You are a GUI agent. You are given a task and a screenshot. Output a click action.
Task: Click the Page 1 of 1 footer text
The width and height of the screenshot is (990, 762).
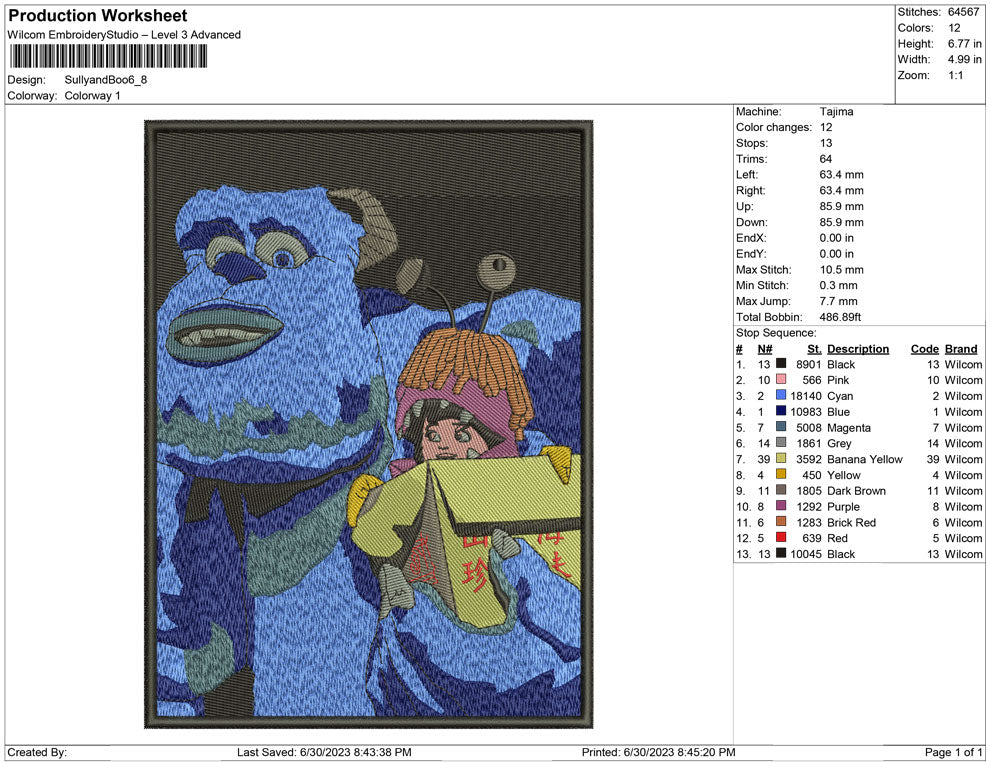(x=953, y=752)
